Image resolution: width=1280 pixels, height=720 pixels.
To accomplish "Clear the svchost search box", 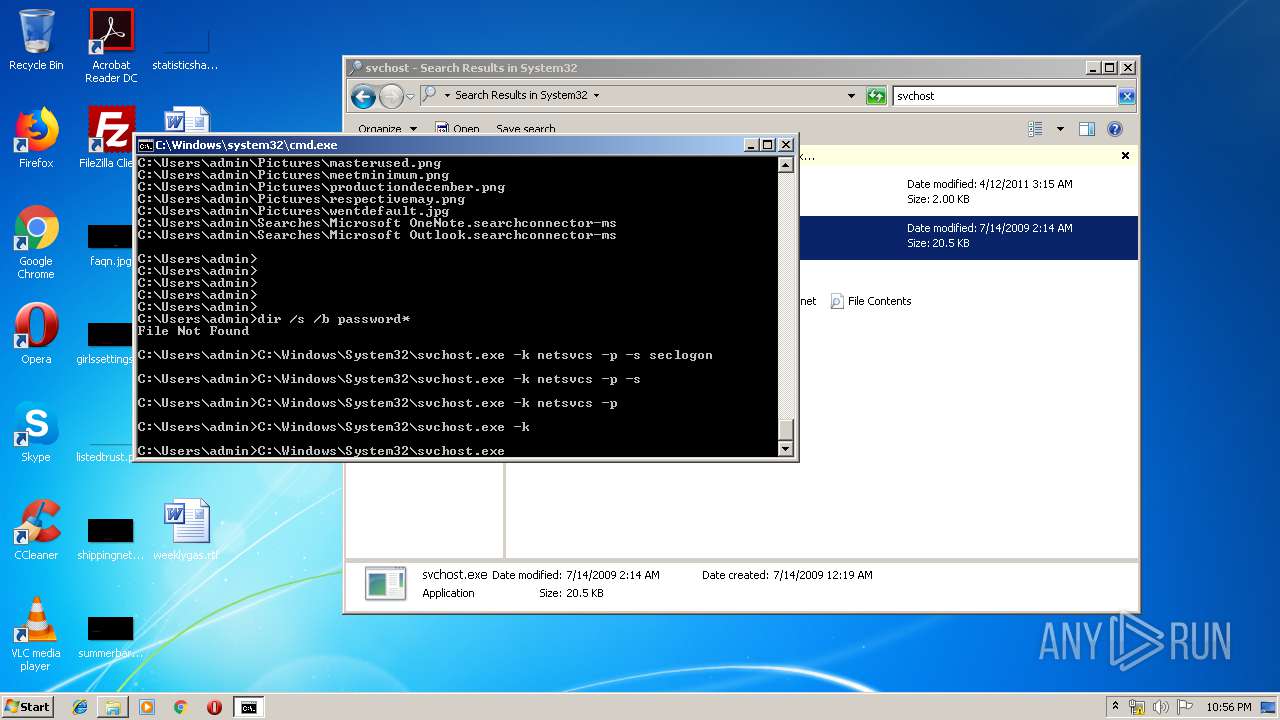I will pyautogui.click(x=1127, y=96).
